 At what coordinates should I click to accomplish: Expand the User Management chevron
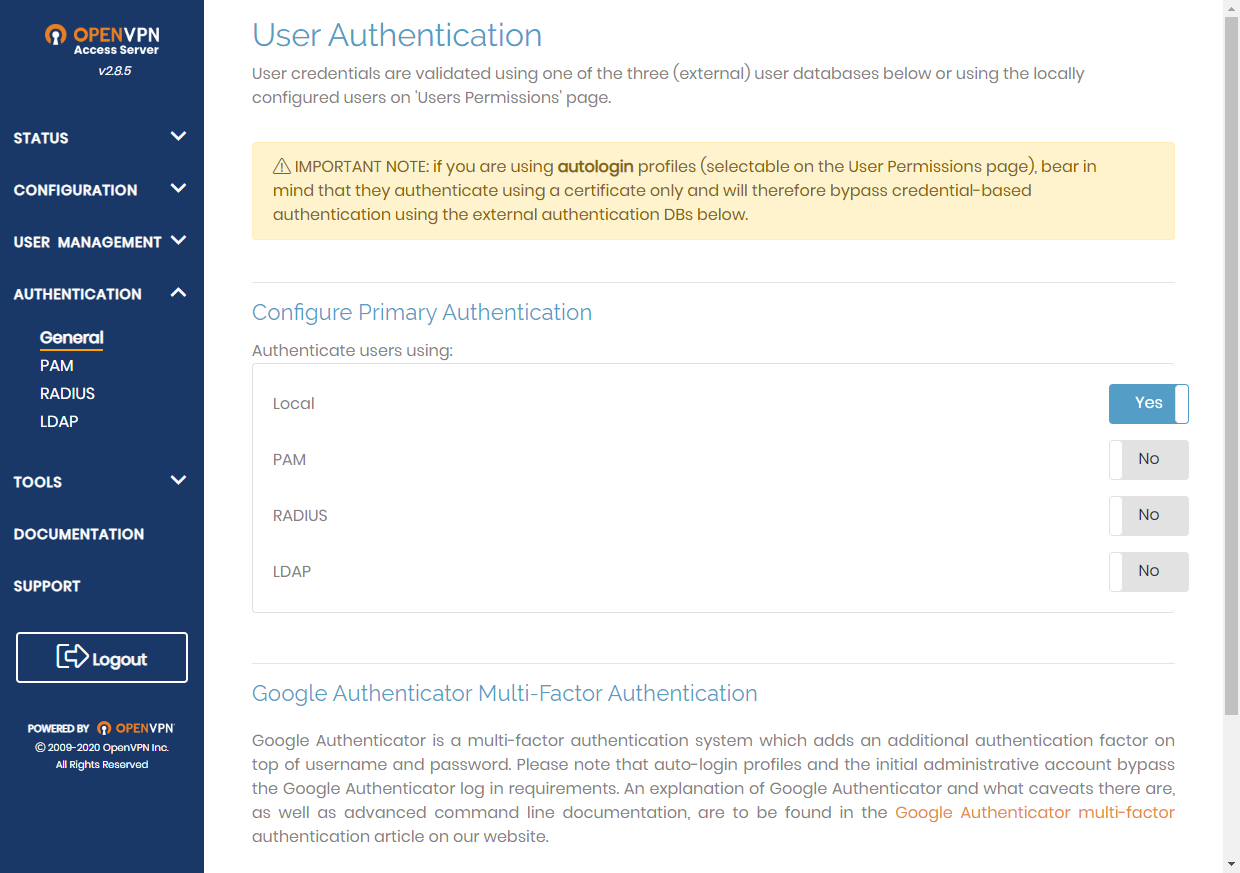click(178, 241)
